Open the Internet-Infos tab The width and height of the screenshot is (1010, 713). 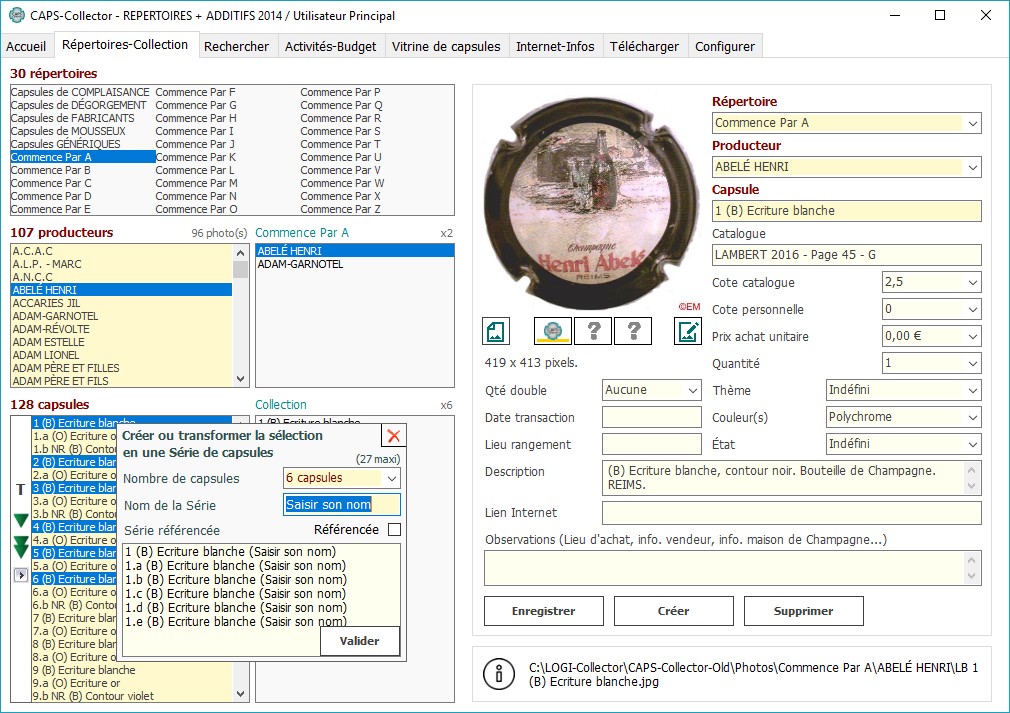[x=555, y=46]
